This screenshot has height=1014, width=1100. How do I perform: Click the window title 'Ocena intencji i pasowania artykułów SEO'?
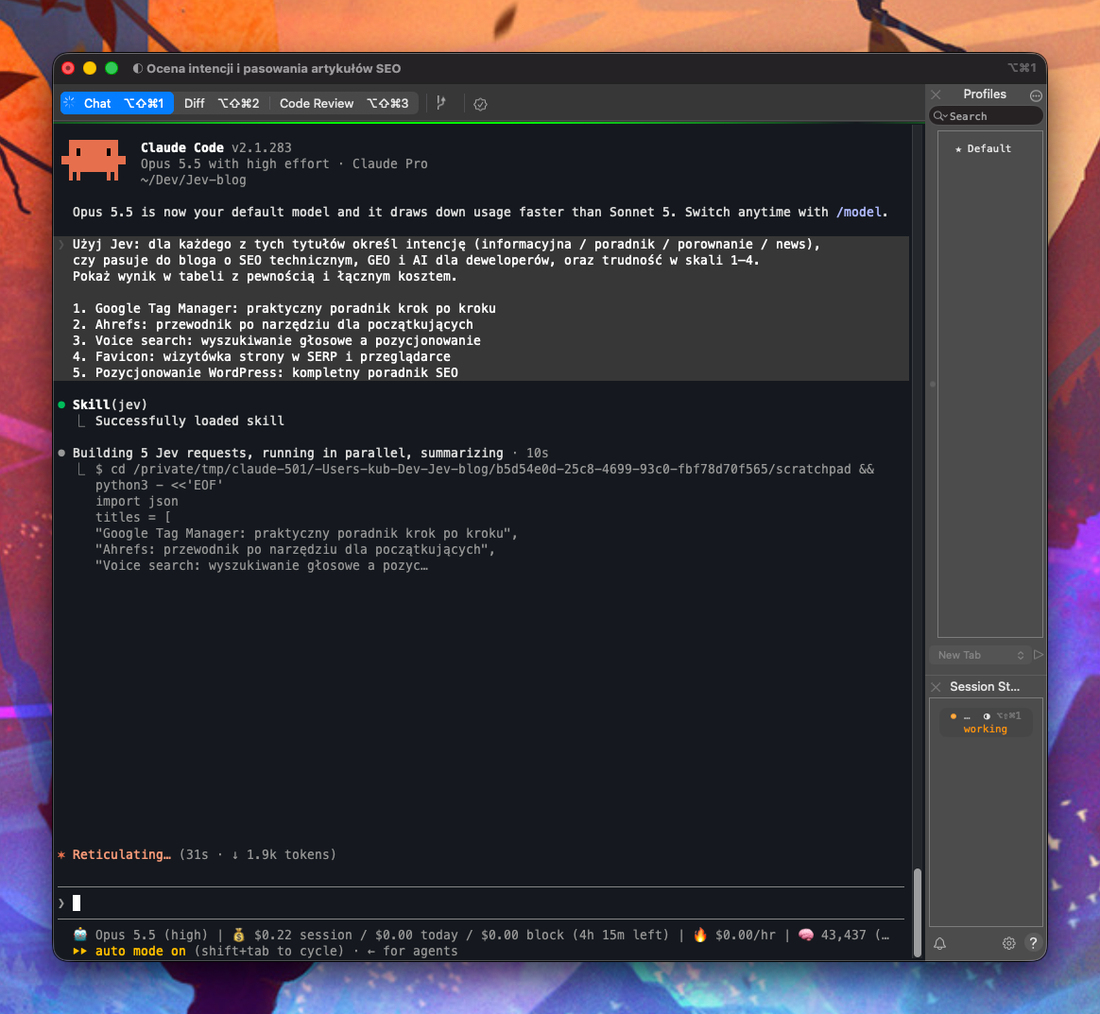click(x=274, y=68)
